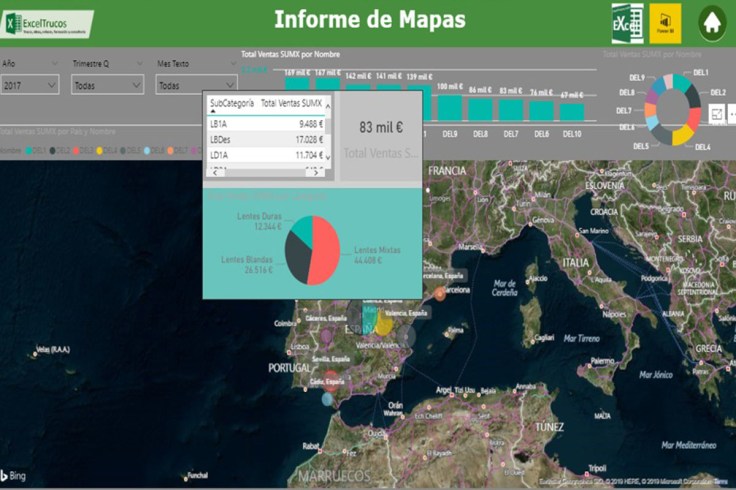736x490 pixels.
Task: Open the Trimestre Q Todas dropdown
Action: coord(107,85)
